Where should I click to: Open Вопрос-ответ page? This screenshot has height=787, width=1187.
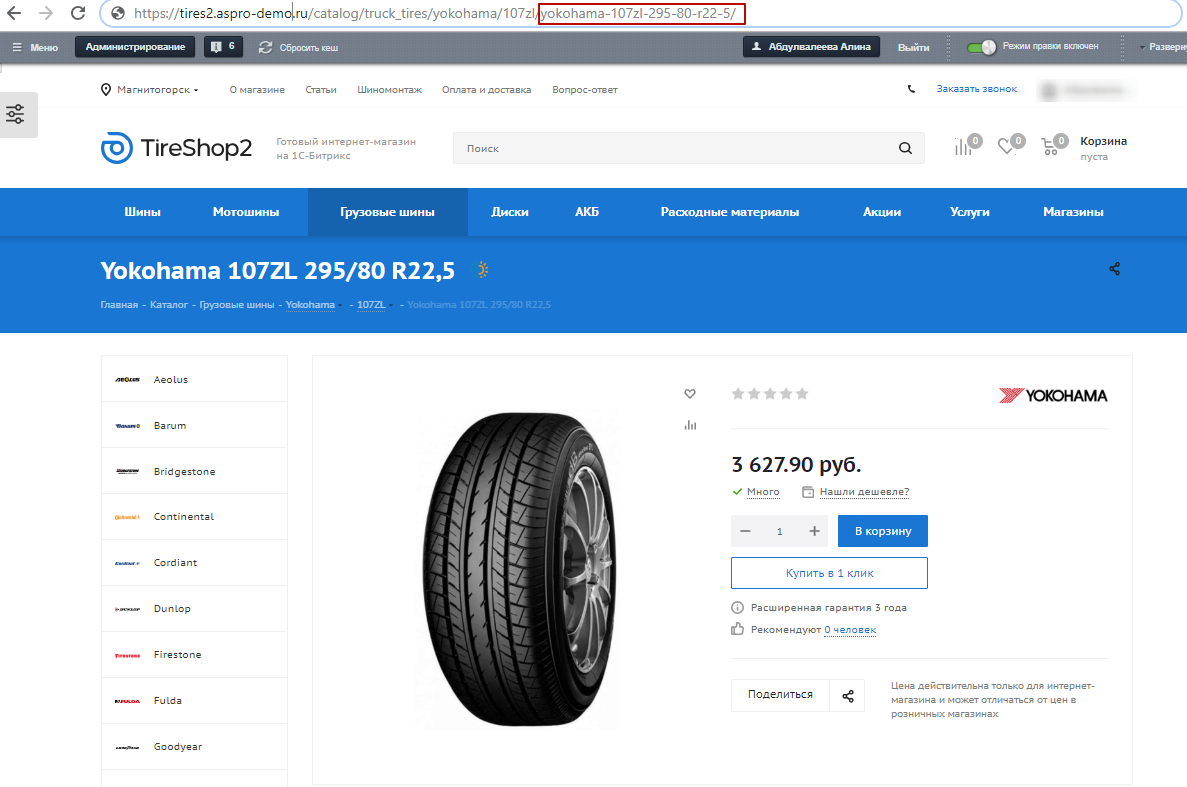[x=584, y=89]
